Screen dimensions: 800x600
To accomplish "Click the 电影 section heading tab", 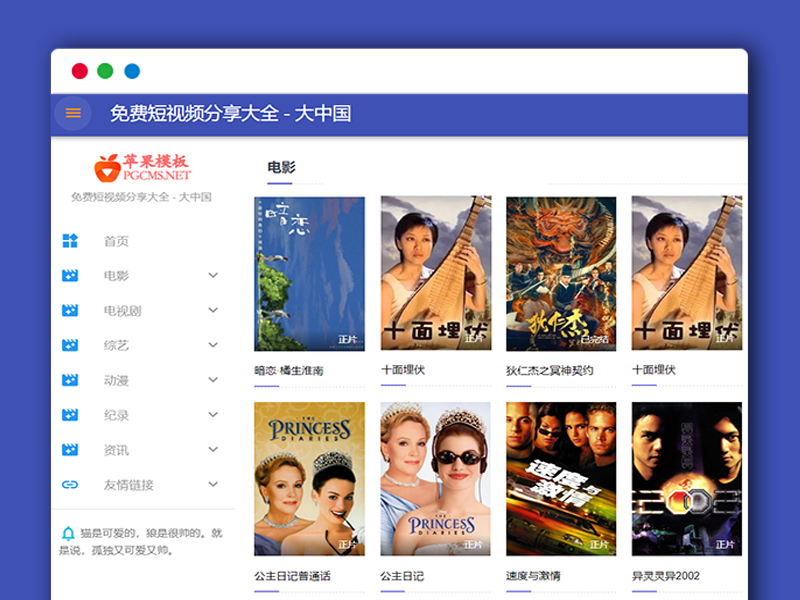I will point(281,167).
